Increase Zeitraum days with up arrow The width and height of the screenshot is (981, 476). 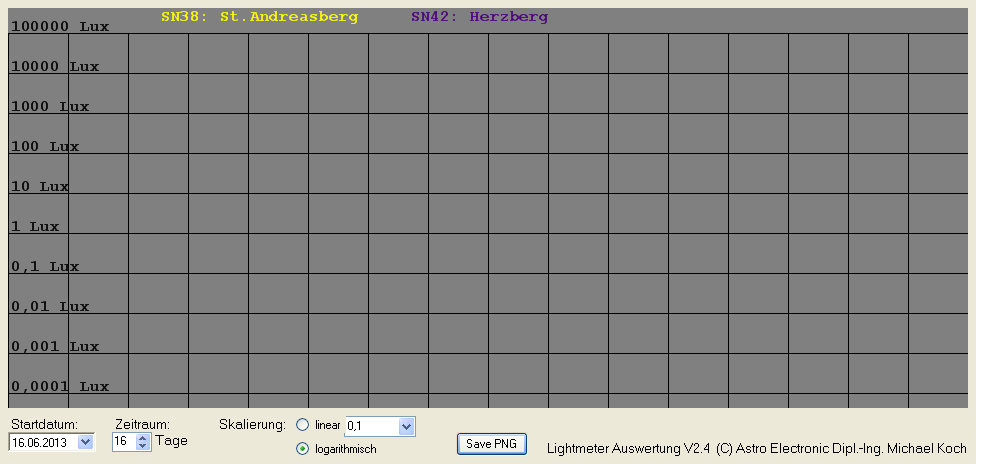click(x=143, y=438)
